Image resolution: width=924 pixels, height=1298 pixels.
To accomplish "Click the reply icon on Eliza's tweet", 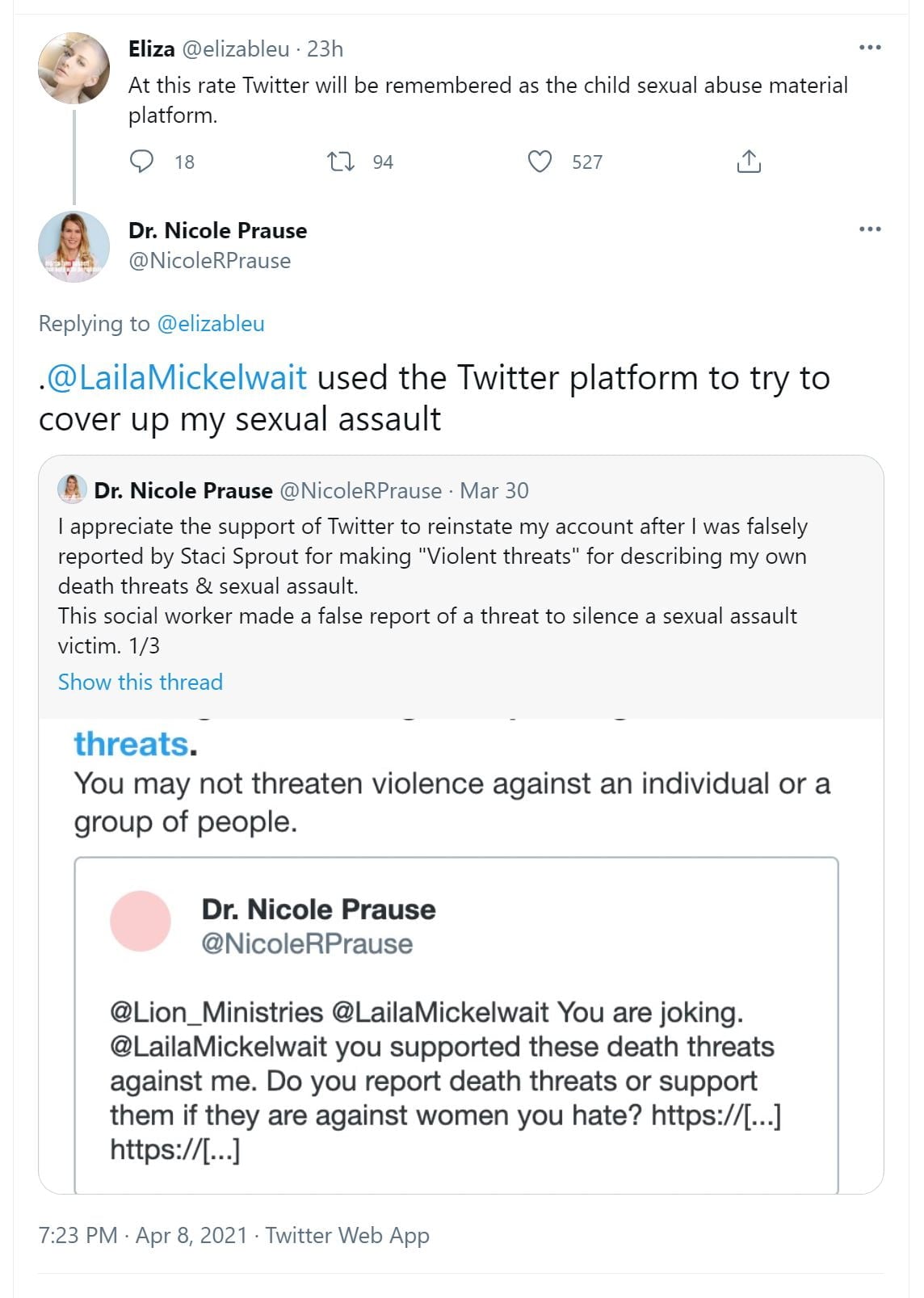I will pyautogui.click(x=142, y=162).
